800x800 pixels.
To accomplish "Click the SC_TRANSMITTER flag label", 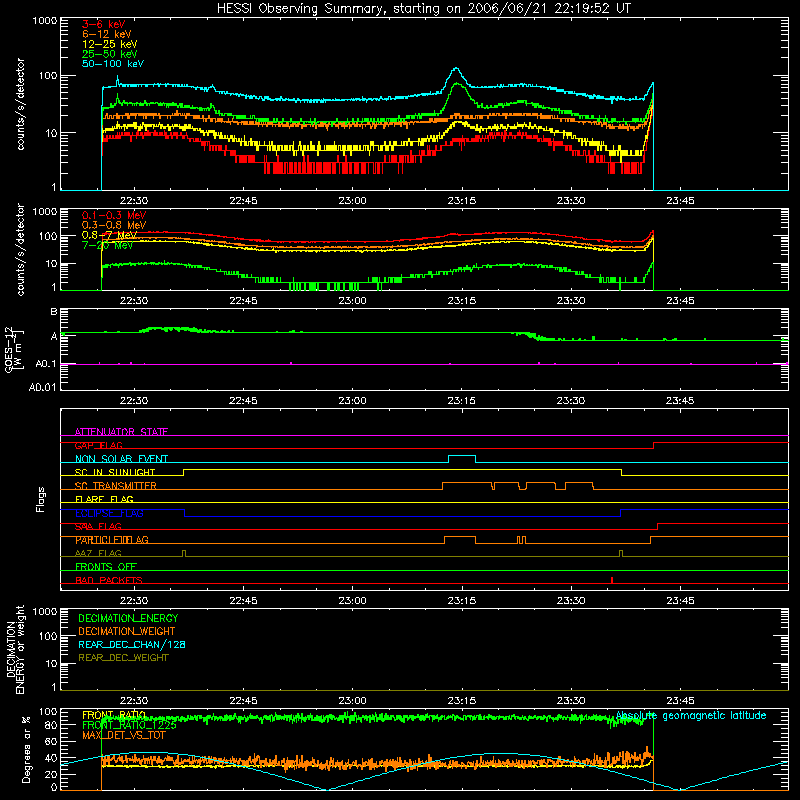I will coord(115,486).
